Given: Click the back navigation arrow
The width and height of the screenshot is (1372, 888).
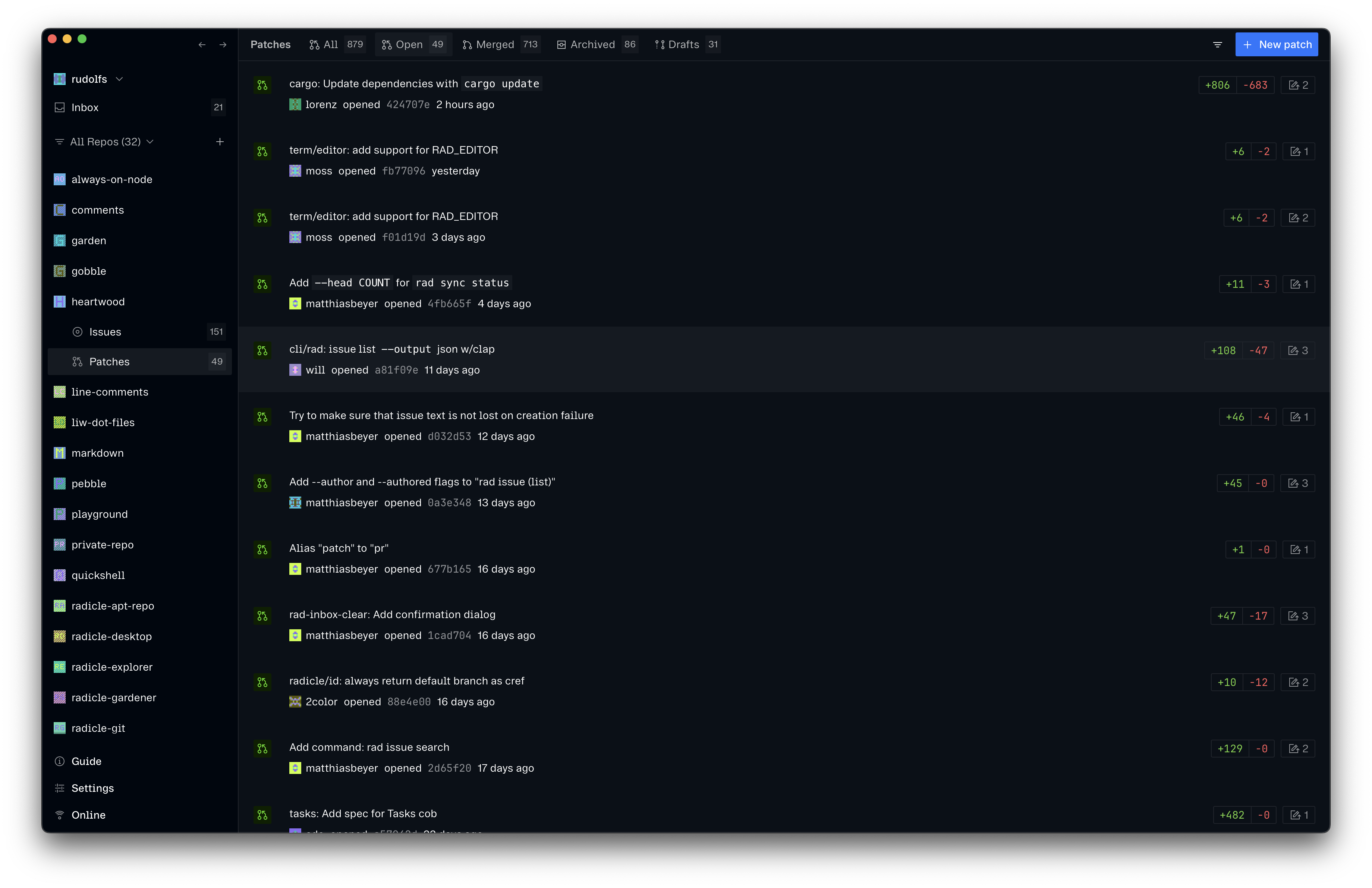Looking at the screenshot, I should (202, 45).
